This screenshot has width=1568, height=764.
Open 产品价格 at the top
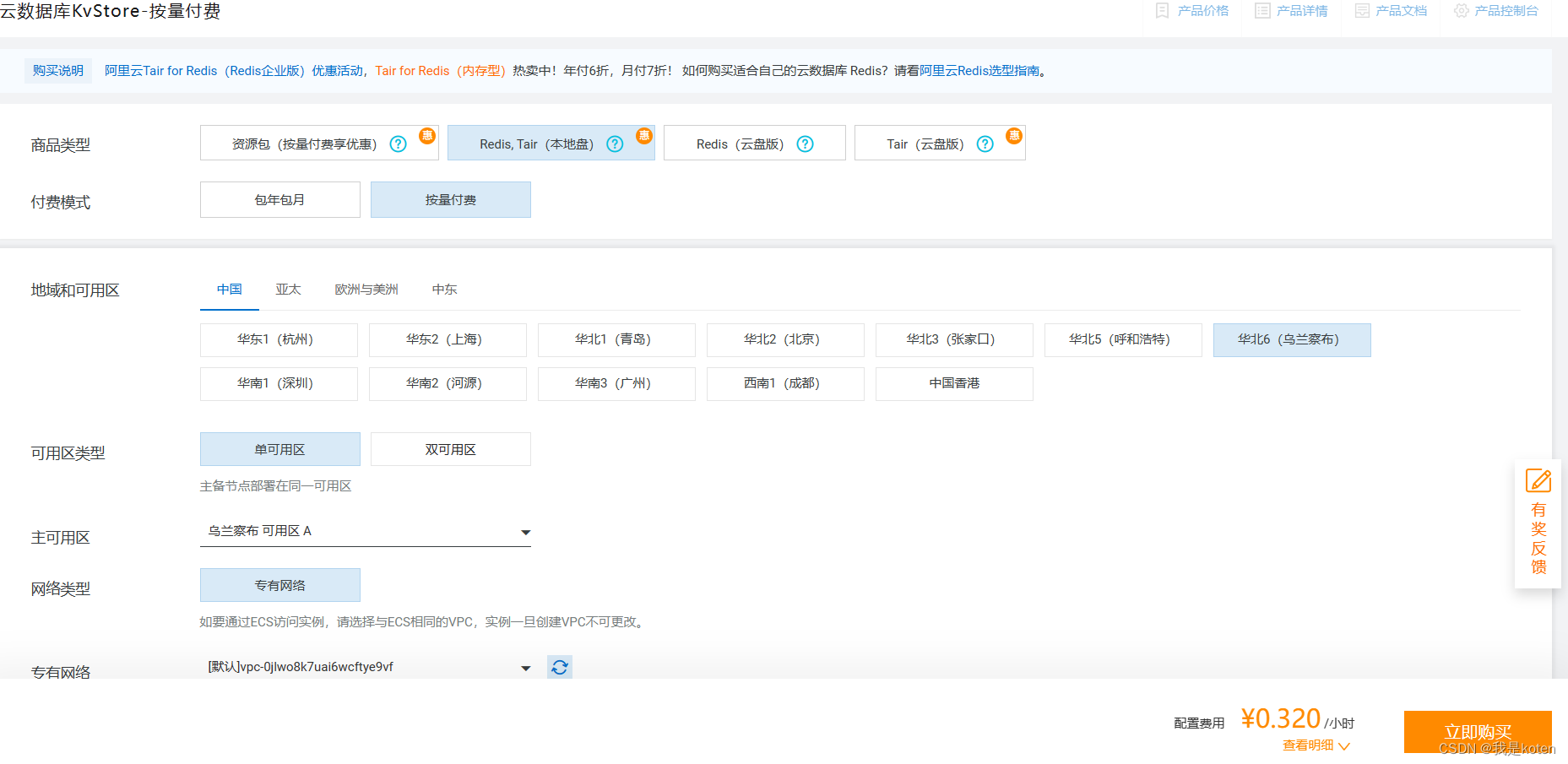[1192, 11]
